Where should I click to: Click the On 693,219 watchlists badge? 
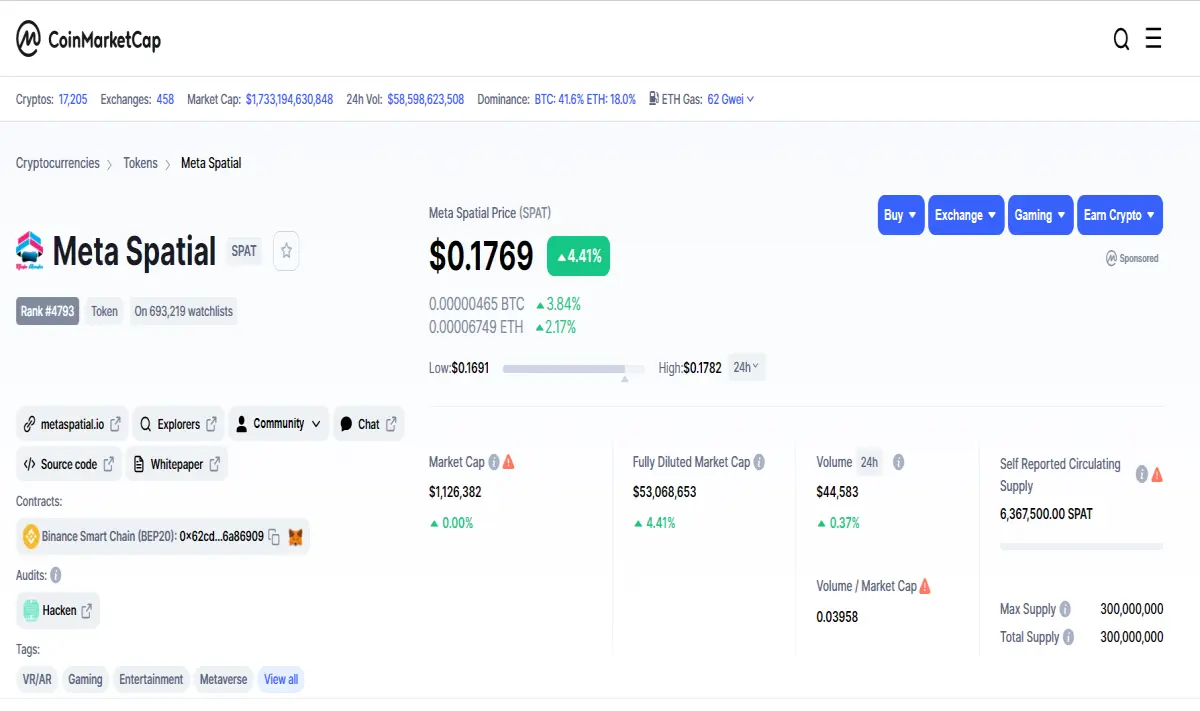click(x=184, y=311)
